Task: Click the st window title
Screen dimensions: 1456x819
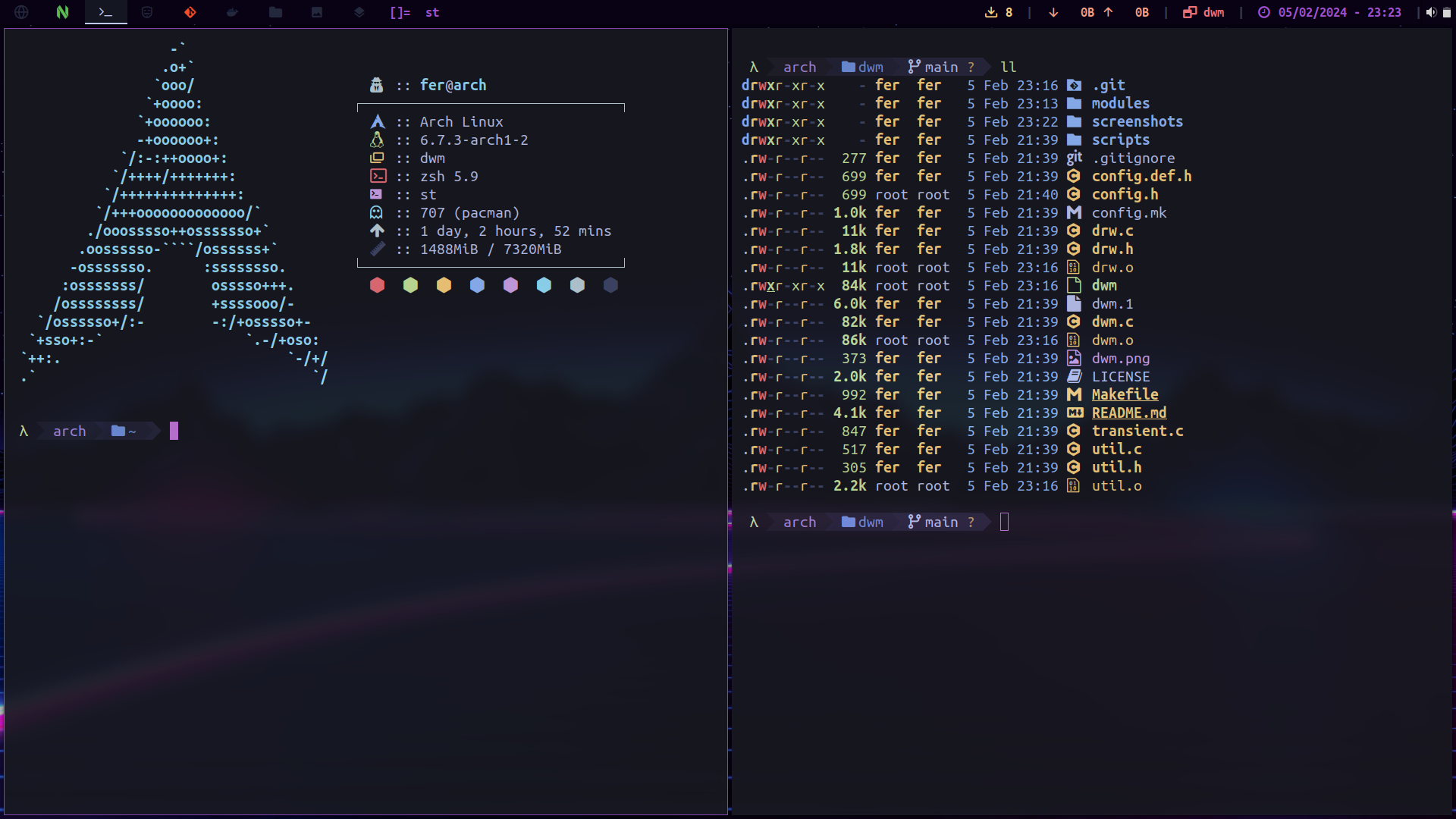Action: tap(432, 12)
